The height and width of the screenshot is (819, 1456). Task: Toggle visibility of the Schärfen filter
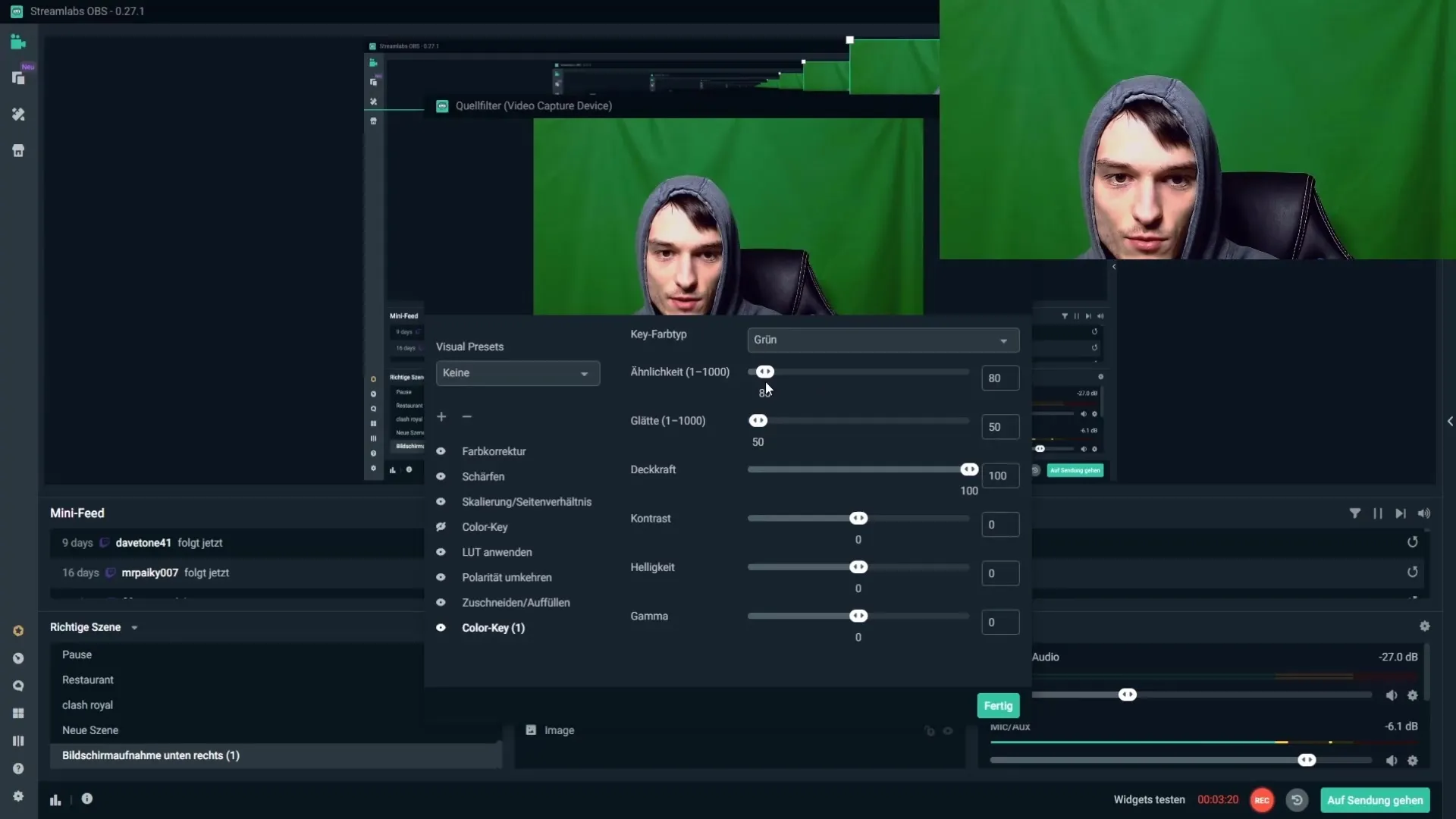pyautogui.click(x=441, y=476)
